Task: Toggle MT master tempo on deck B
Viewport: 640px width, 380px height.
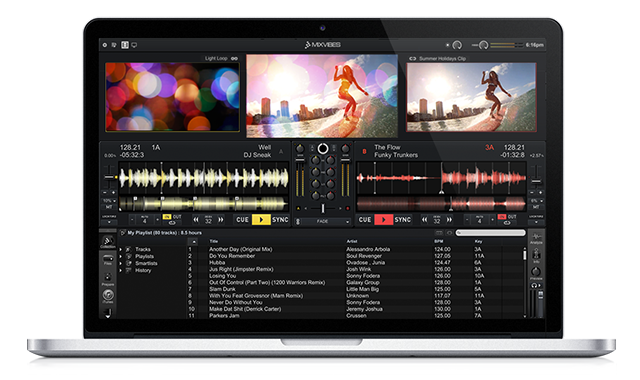Action: pos(536,207)
